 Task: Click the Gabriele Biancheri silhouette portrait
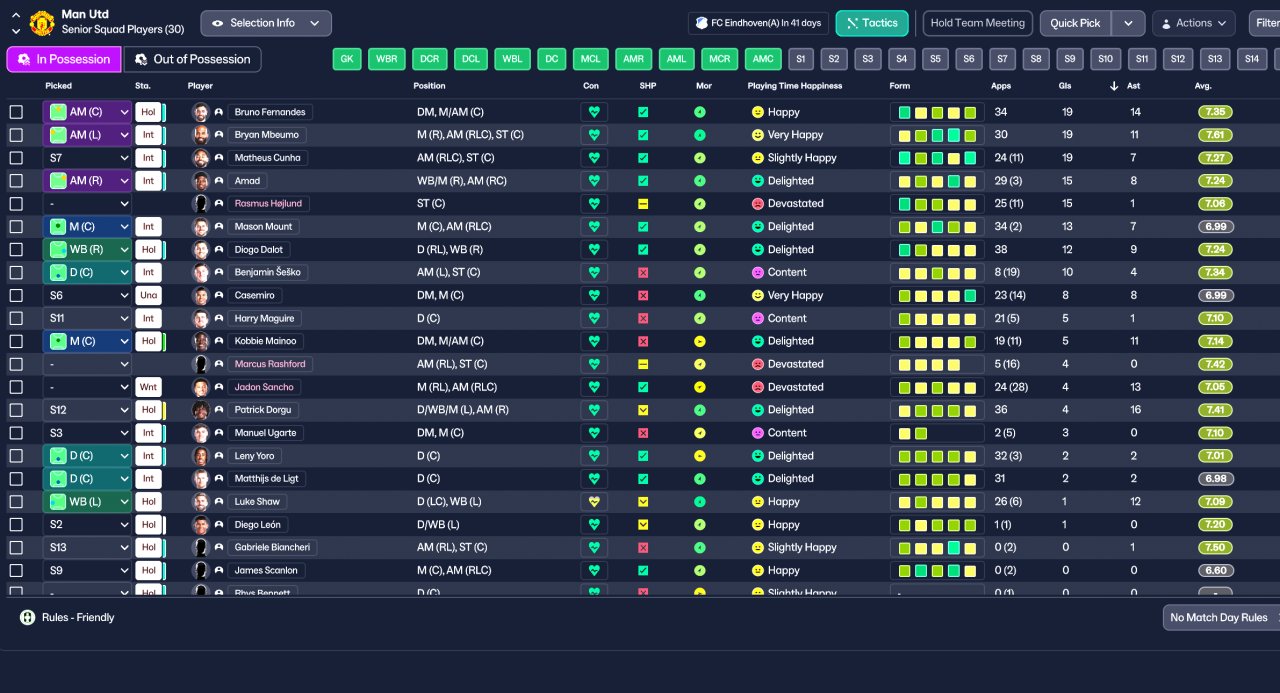(200, 547)
